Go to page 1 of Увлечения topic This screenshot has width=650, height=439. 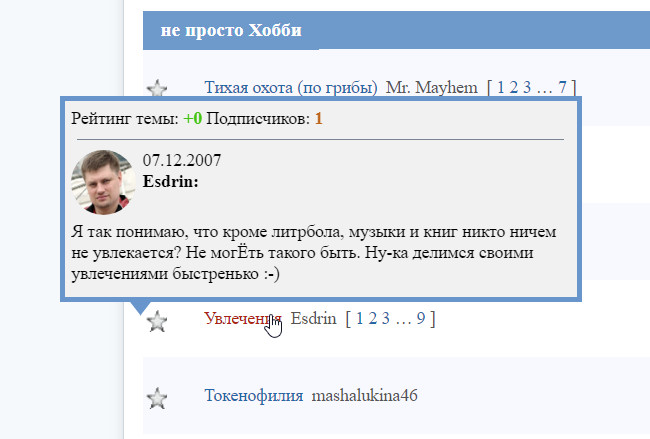click(x=359, y=318)
